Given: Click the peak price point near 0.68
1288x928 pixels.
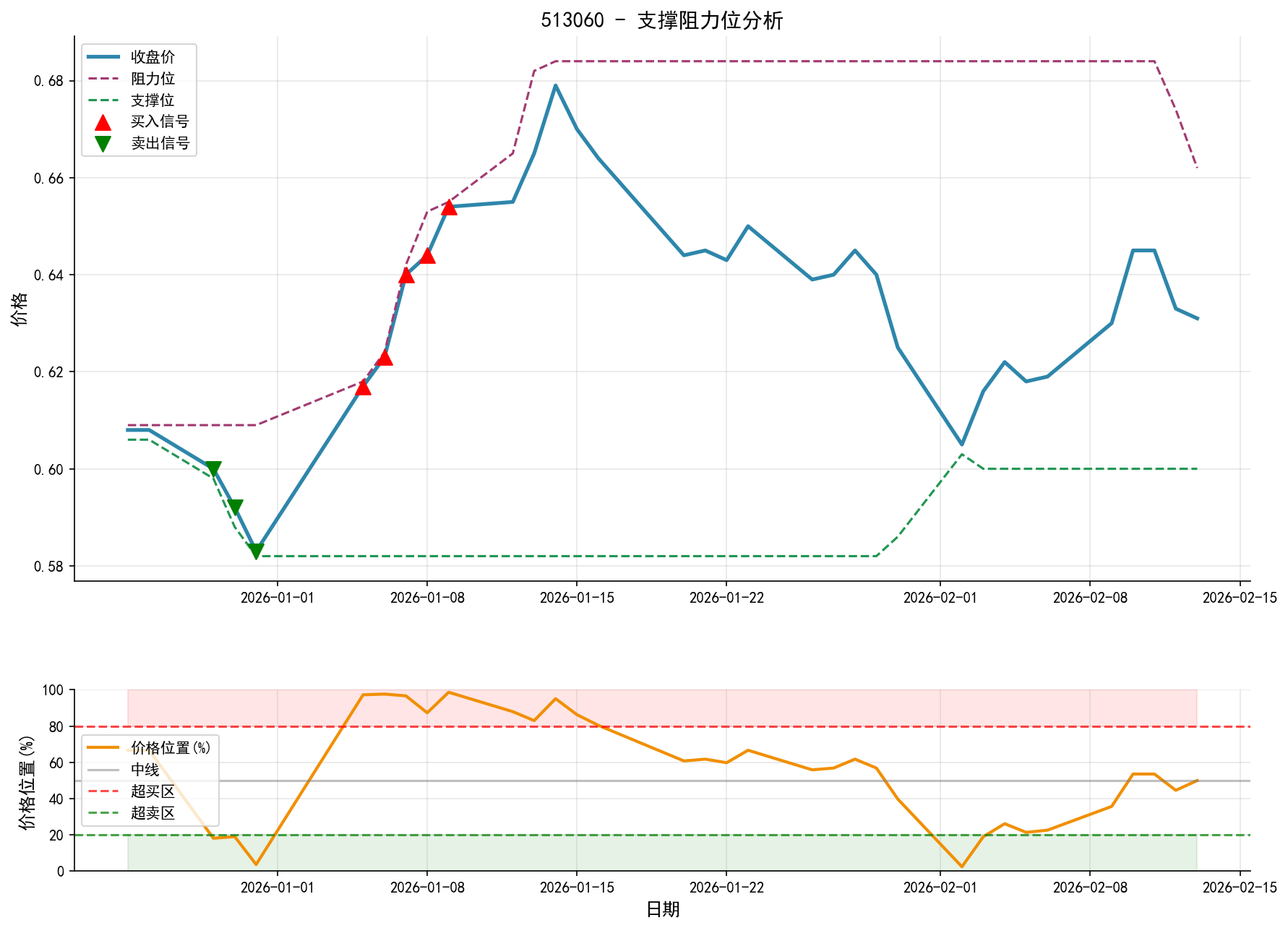Looking at the screenshot, I should pos(555,85).
